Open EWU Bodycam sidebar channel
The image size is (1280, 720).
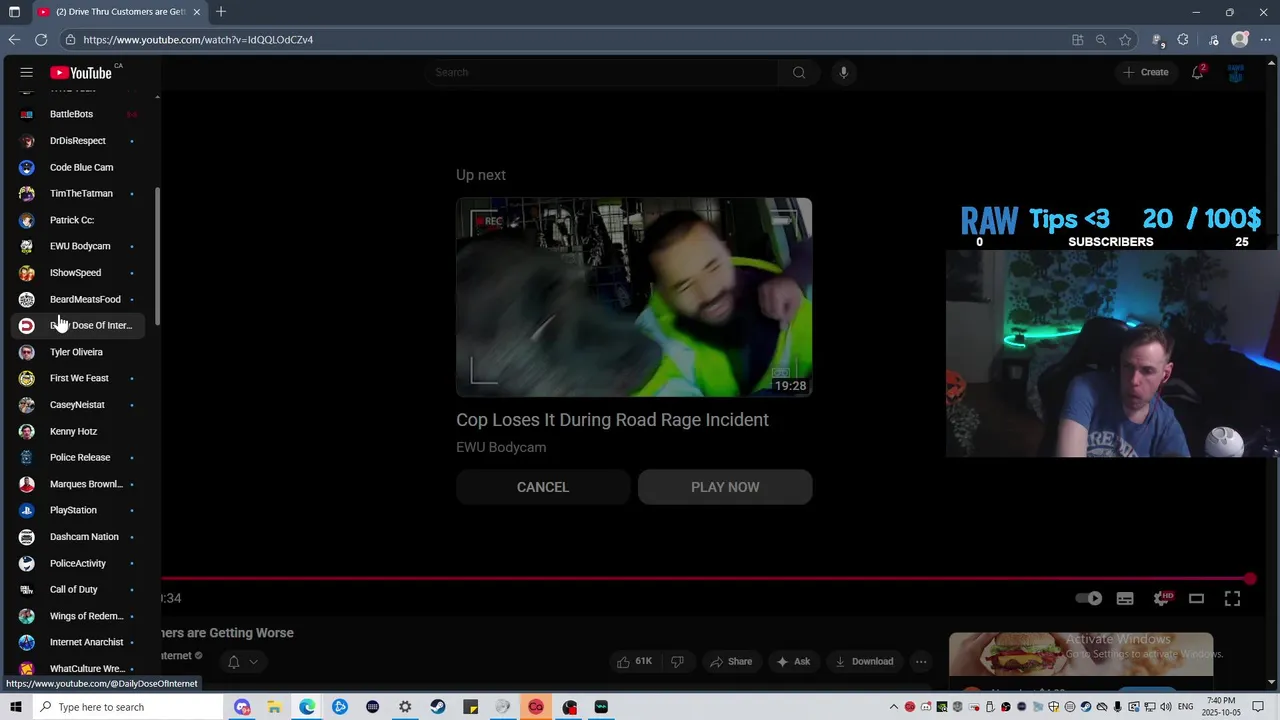[79, 246]
